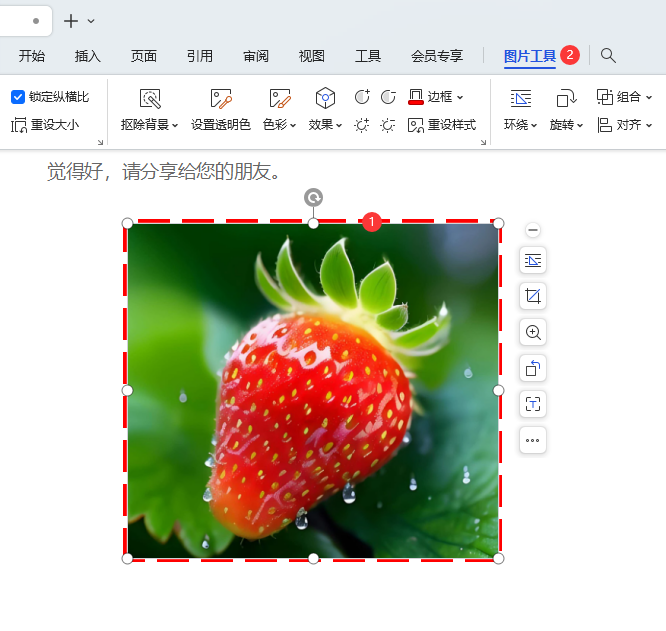
Task: Toggle the 锁定纵横比 checkbox
Action: [x=18, y=97]
